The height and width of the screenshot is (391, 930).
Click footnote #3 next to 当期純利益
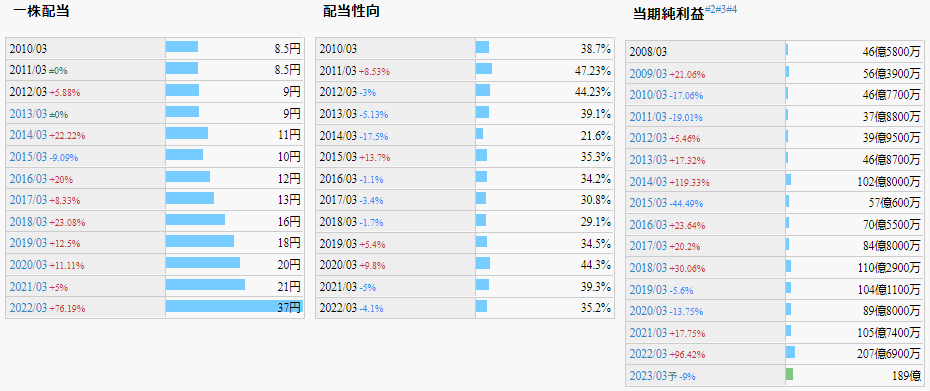pos(720,9)
